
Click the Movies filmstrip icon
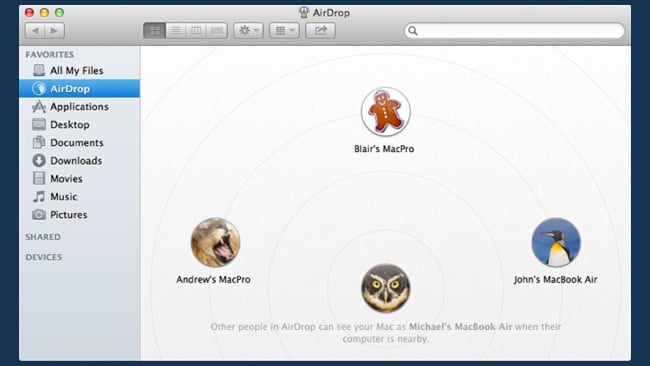[x=39, y=178]
